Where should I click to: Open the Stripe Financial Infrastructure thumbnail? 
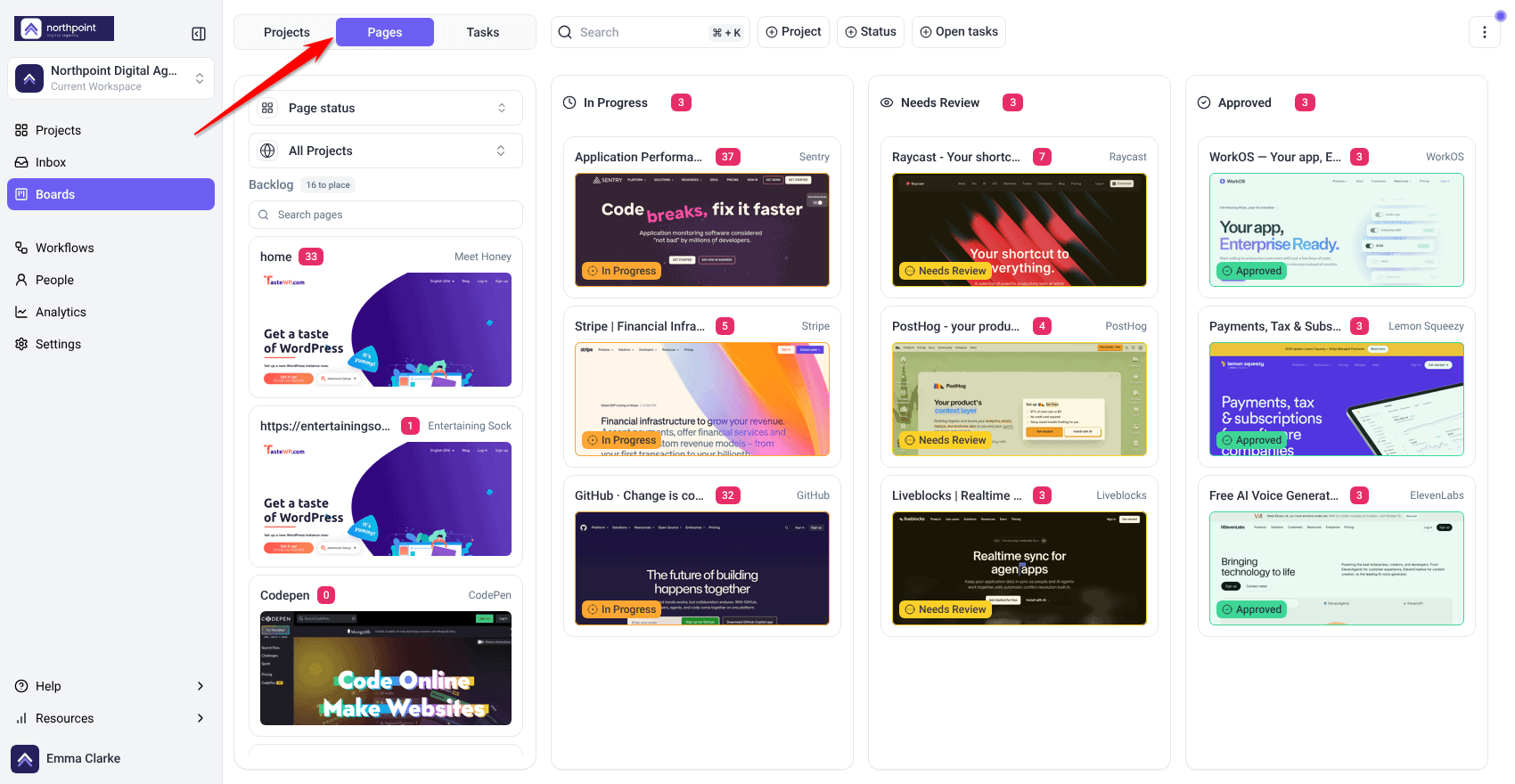click(702, 399)
